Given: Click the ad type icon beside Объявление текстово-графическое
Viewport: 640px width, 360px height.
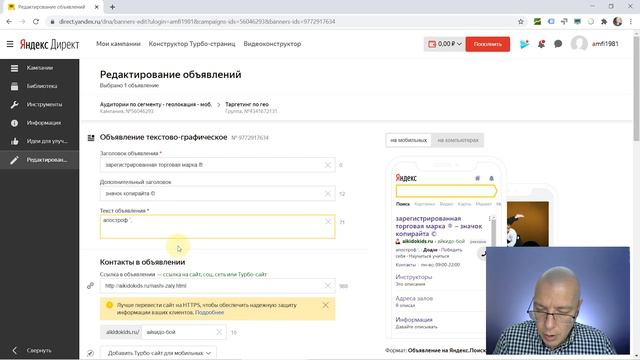Looking at the screenshot, I should click(91, 138).
